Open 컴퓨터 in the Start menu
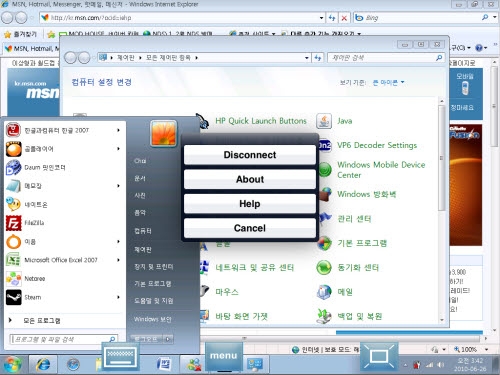 [x=143, y=231]
